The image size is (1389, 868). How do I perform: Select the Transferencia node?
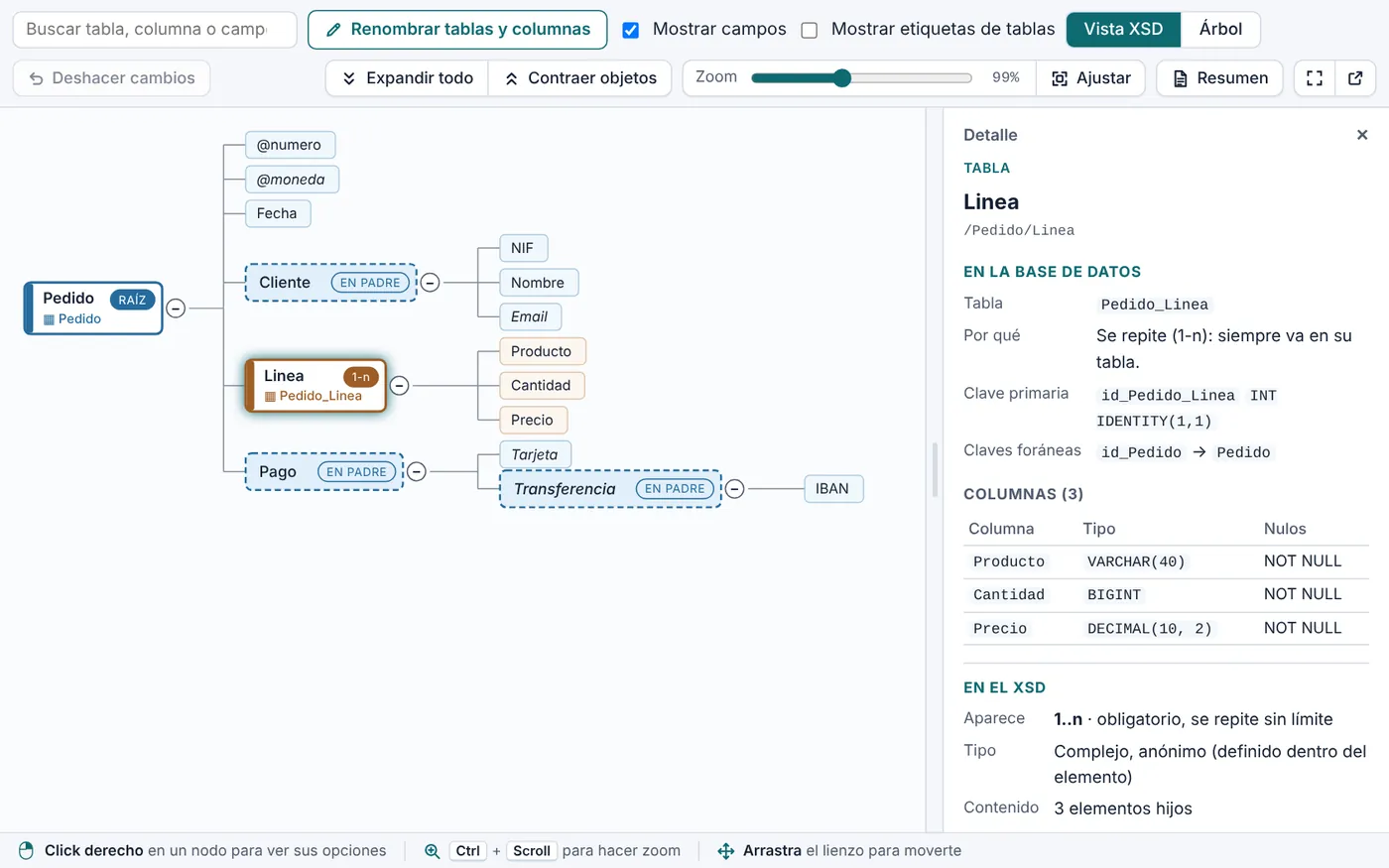[610, 489]
